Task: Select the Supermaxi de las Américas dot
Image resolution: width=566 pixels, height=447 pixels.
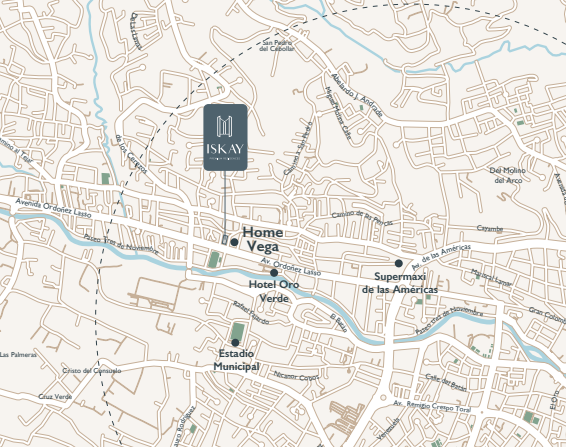Action: pos(399,263)
